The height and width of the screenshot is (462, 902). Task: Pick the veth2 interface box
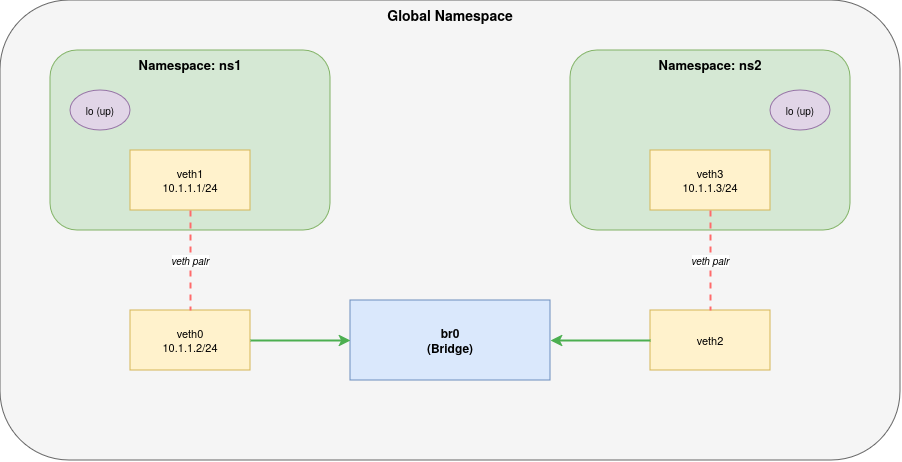click(x=710, y=340)
